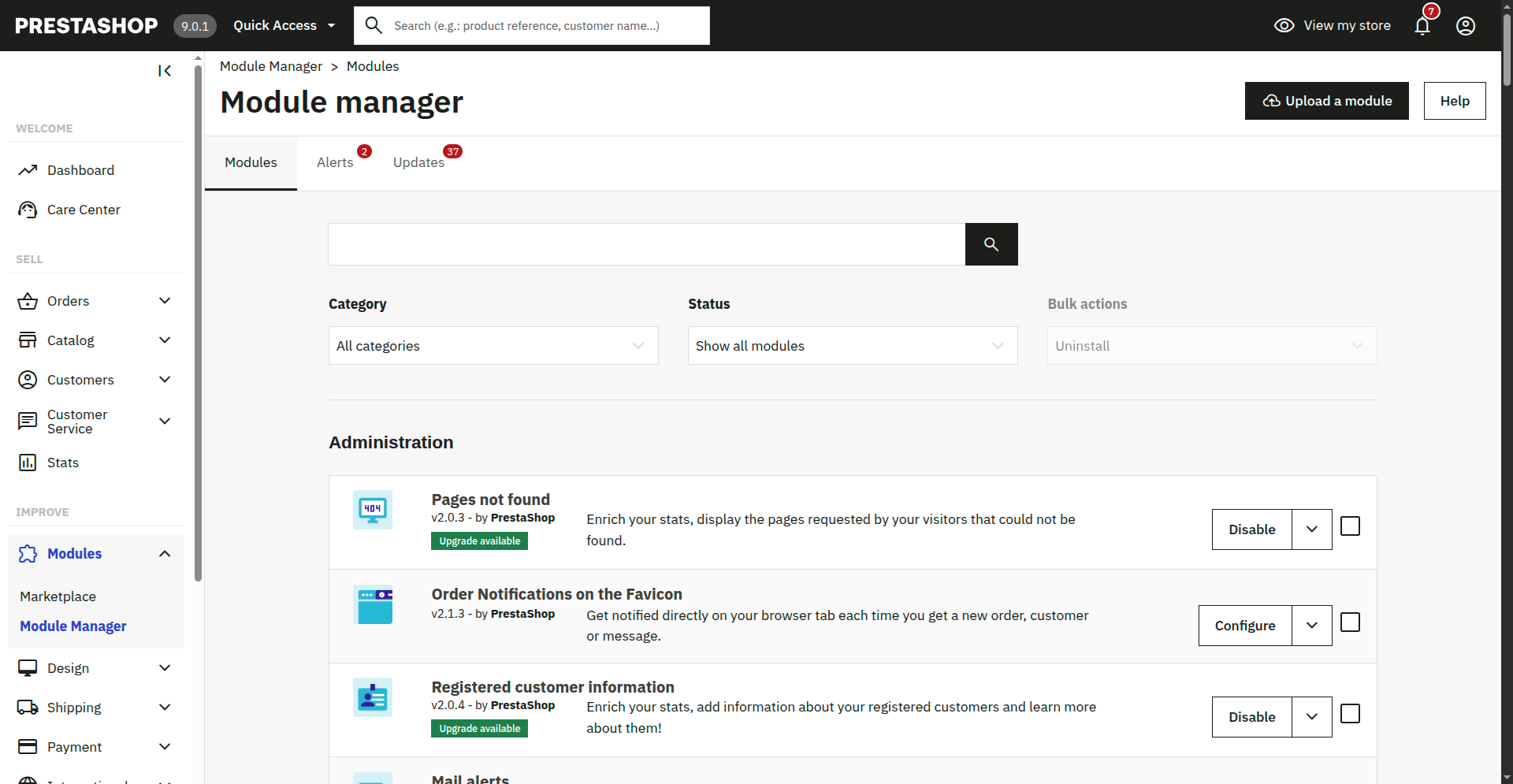The width and height of the screenshot is (1513, 784).
Task: Click the Dashboard trend icon
Action: point(28,170)
